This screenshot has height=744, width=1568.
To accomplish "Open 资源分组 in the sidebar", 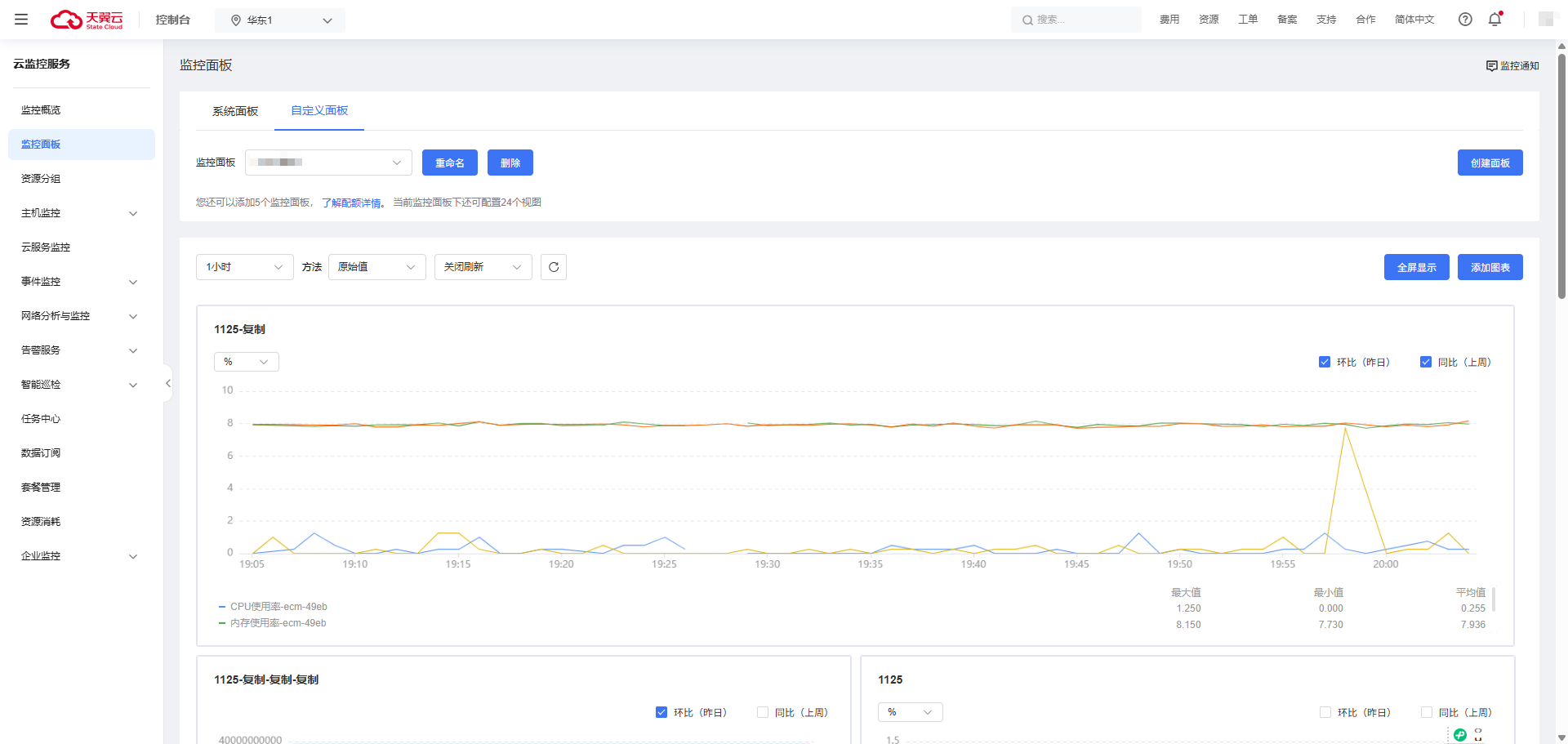I will tap(41, 179).
